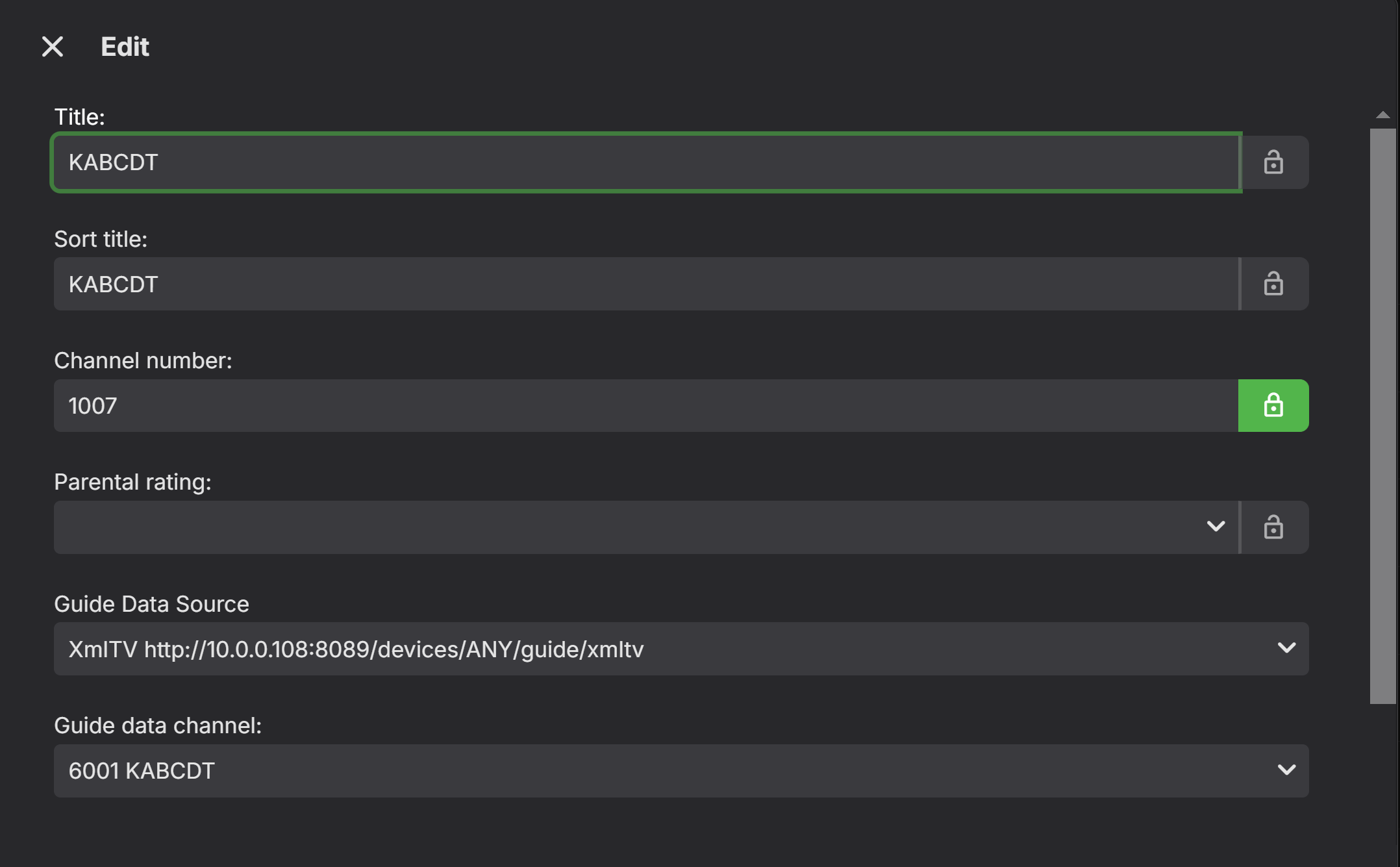Screen dimensions: 1400x867
Task: Toggle the Title field lock
Action: click(x=1273, y=162)
